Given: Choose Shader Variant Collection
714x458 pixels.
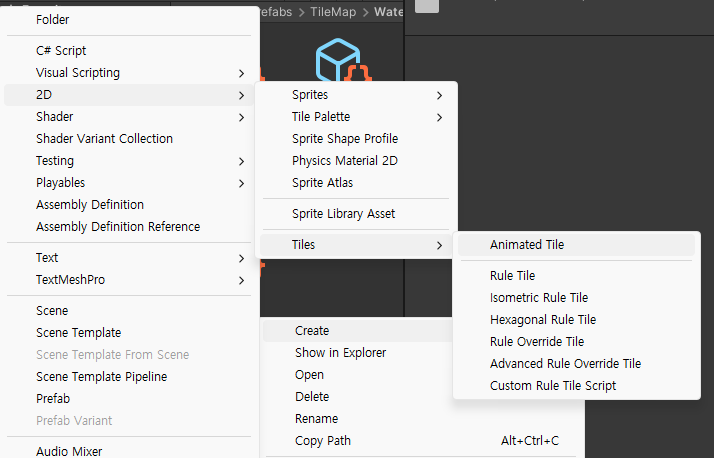Looking at the screenshot, I should (x=129, y=138).
